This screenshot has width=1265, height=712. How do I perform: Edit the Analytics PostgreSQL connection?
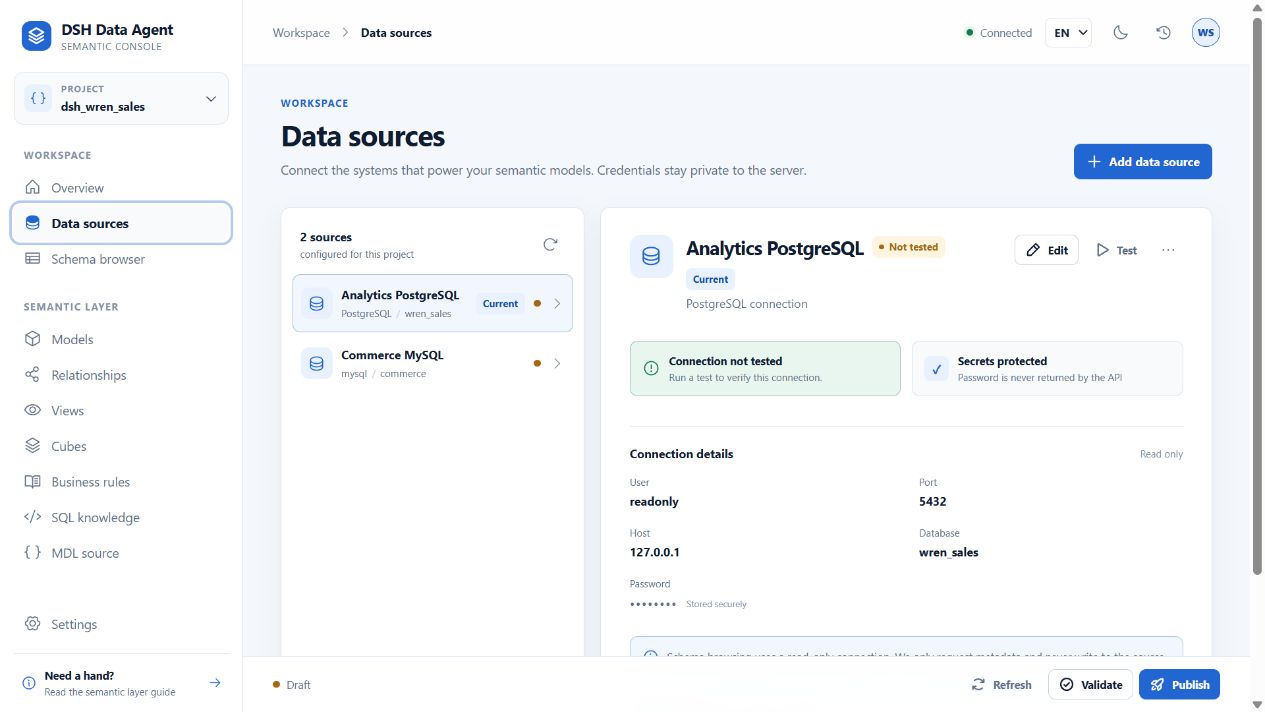[1047, 250]
